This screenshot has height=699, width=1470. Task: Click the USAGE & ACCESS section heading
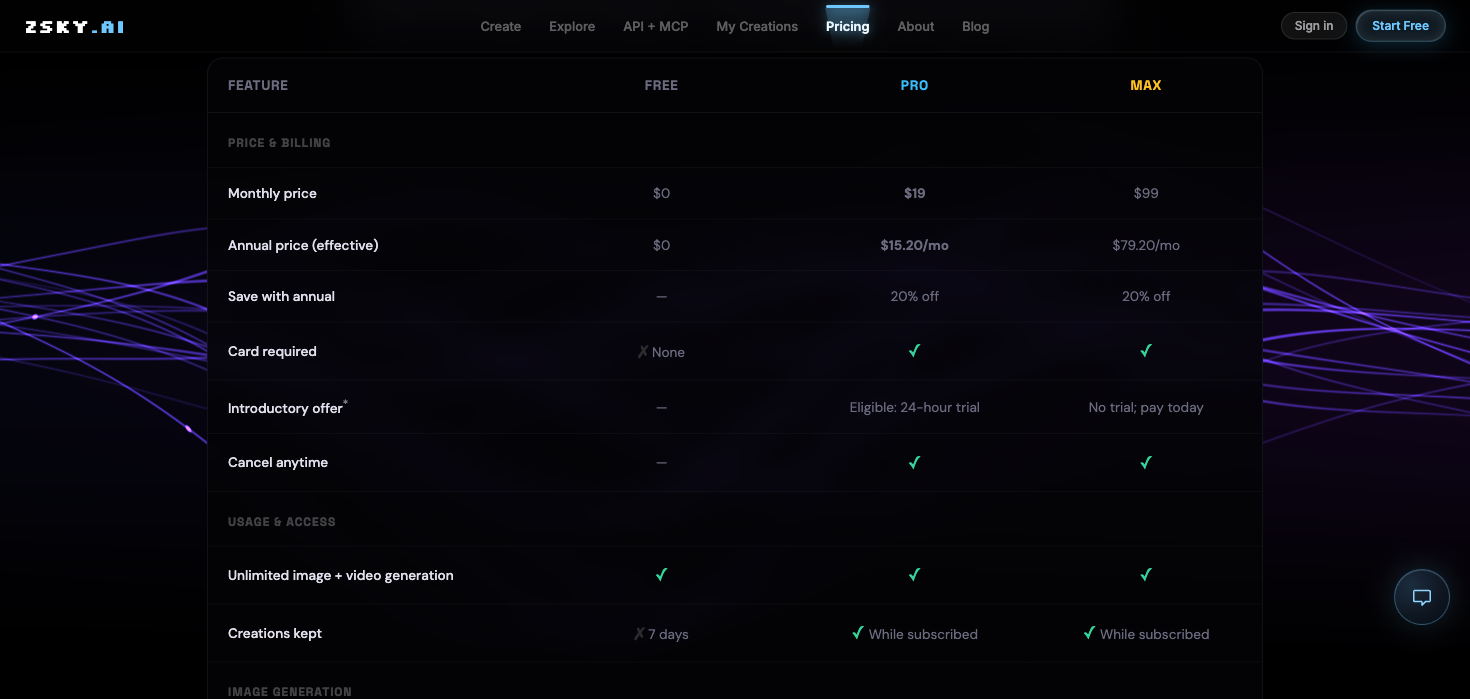[282, 522]
